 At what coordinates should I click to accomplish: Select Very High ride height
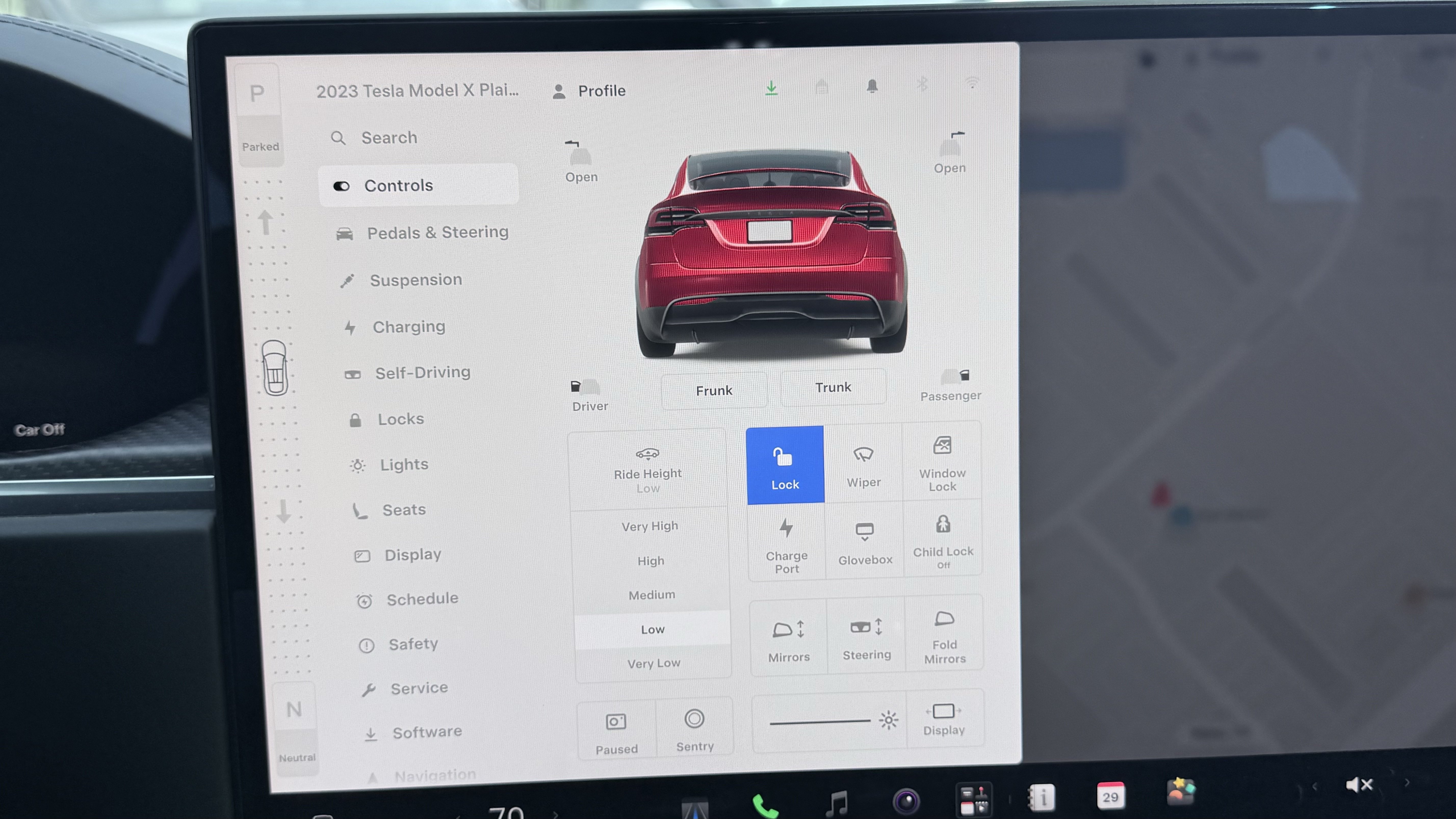click(x=650, y=526)
